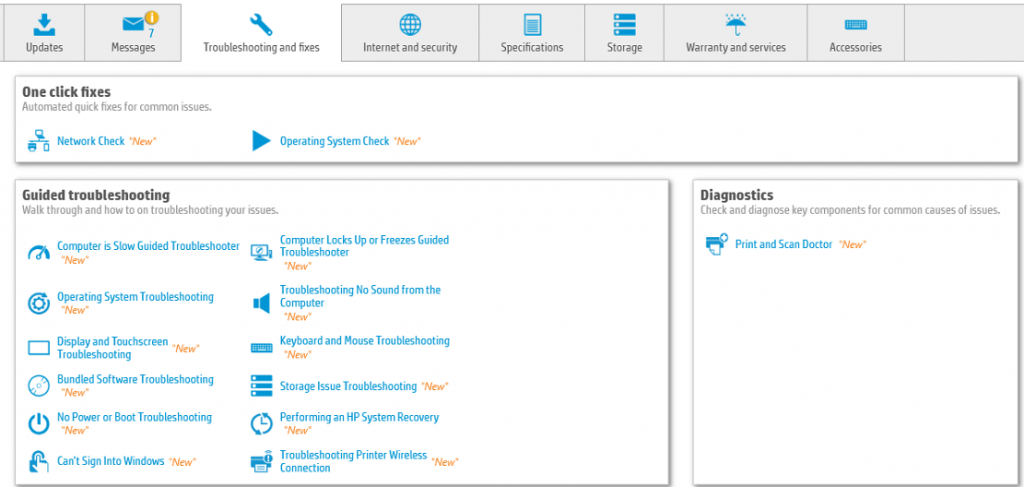Click the Network Check icon

[38, 141]
